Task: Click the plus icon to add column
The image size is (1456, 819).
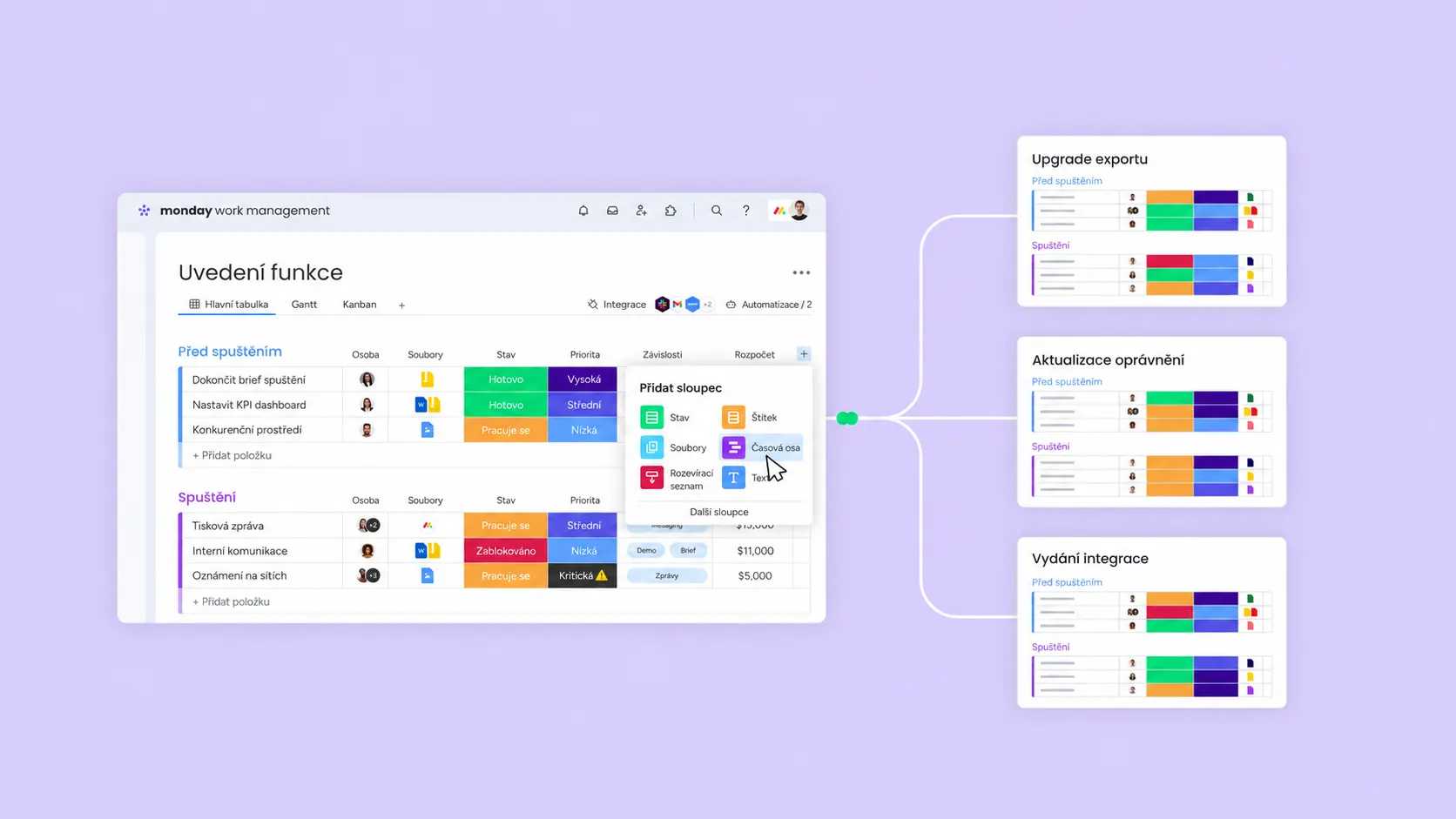Action: 804,354
